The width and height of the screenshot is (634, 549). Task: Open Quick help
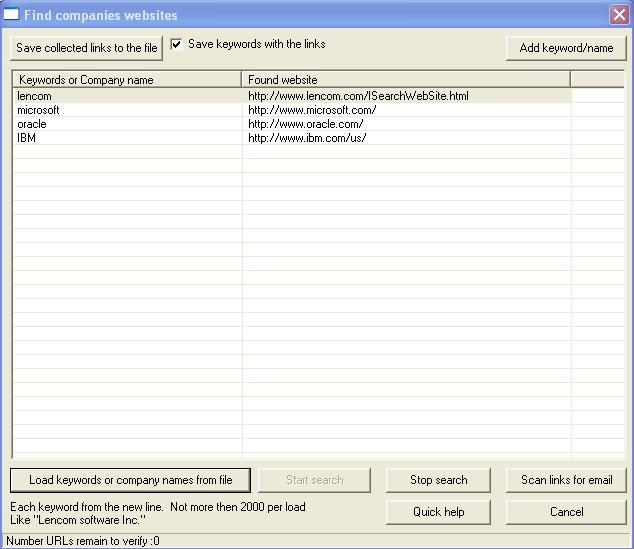click(438, 512)
